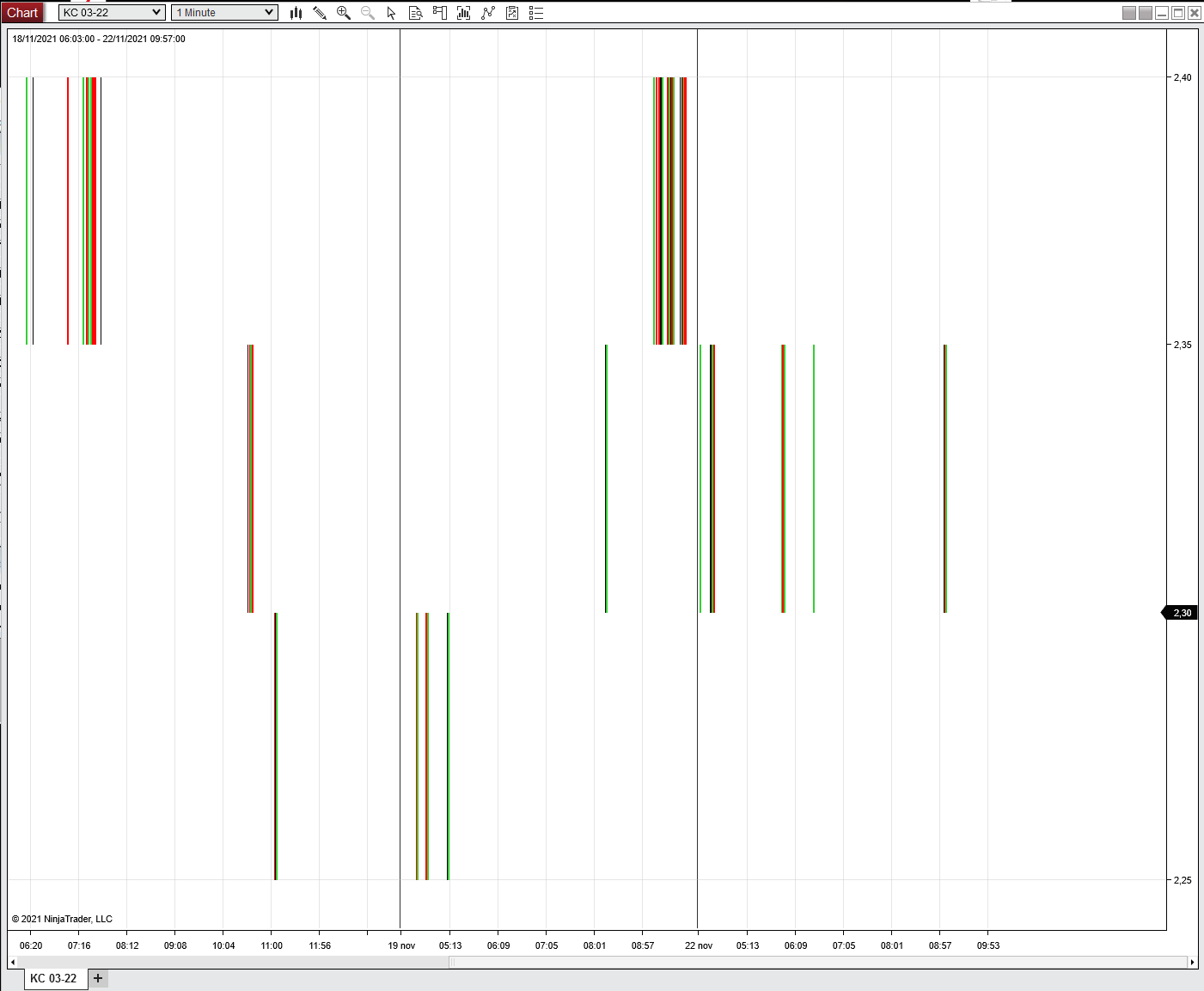Switch to the KC 03-22 tab
Image resolution: width=1204 pixels, height=991 pixels.
pos(53,978)
